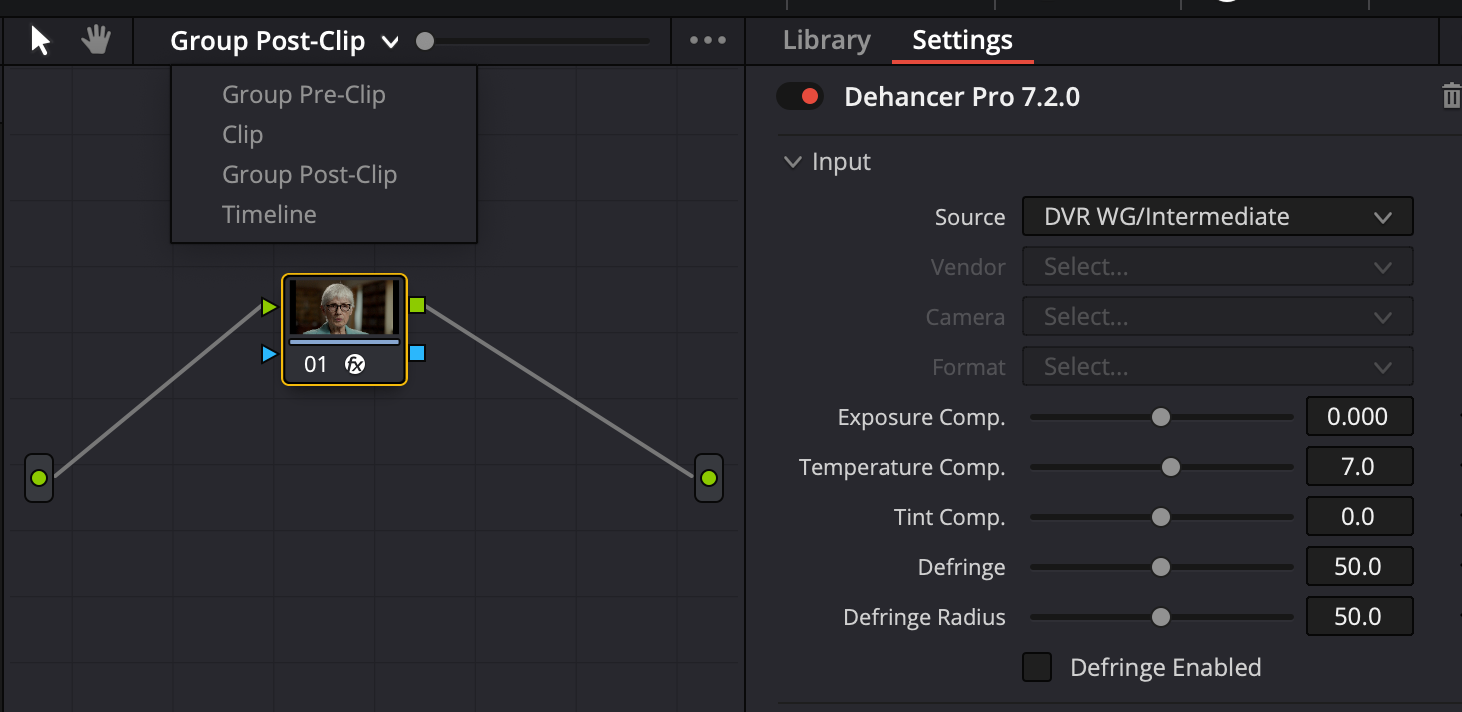This screenshot has width=1462, height=712.
Task: Choose Timeline from the node mode menu
Action: (269, 215)
